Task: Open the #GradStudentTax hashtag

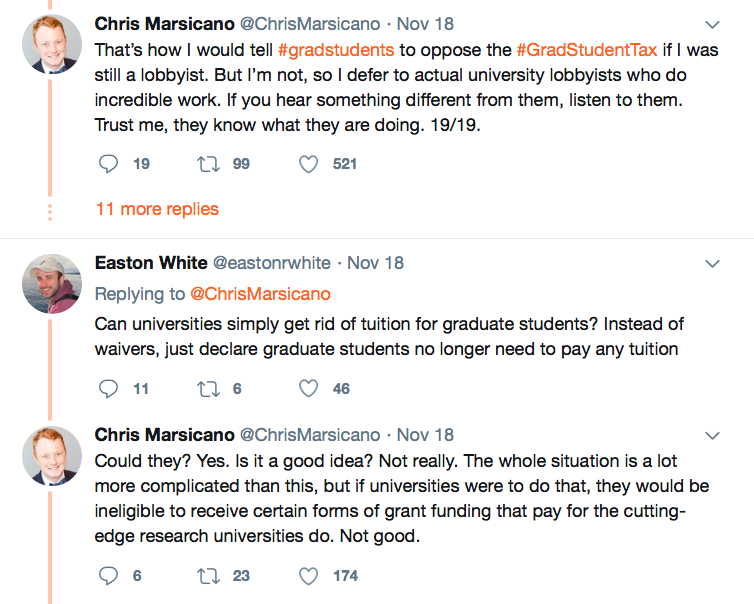Action: click(x=587, y=48)
